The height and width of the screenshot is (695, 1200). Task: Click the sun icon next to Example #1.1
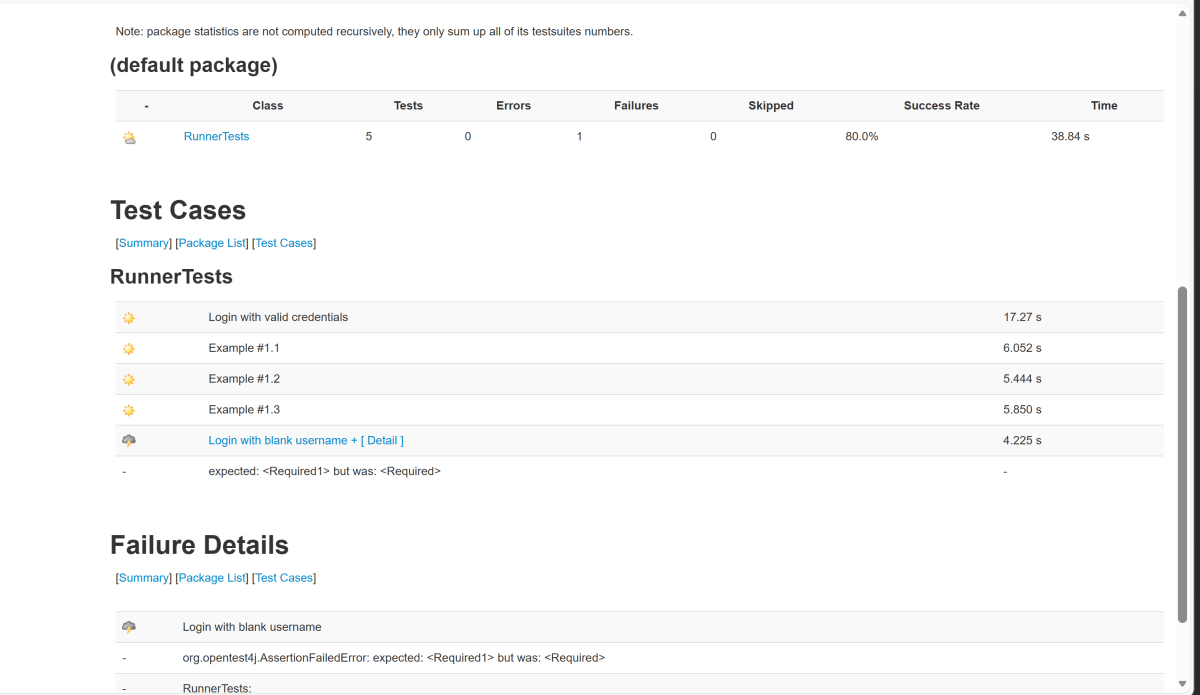129,349
